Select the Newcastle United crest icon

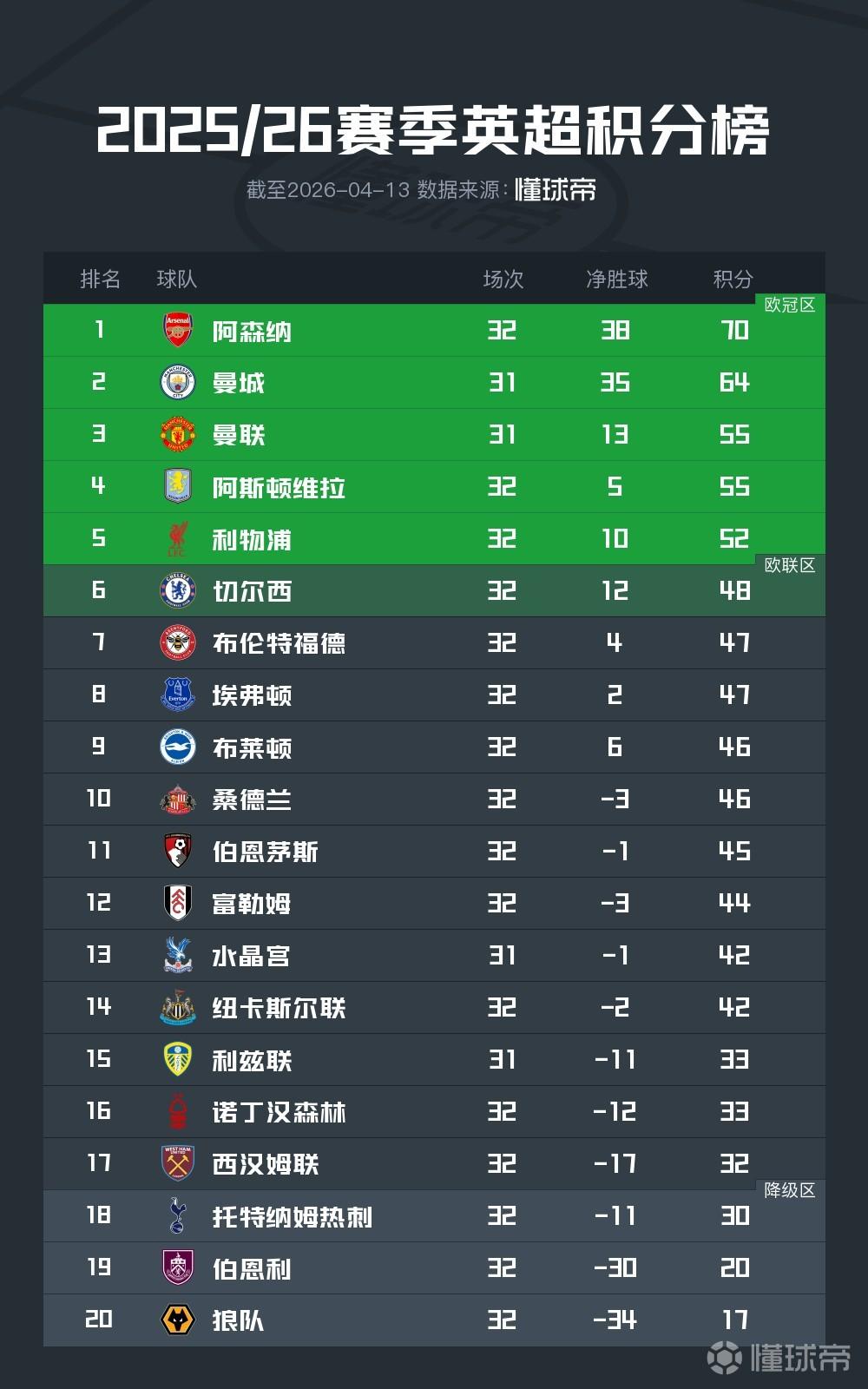(x=178, y=1008)
